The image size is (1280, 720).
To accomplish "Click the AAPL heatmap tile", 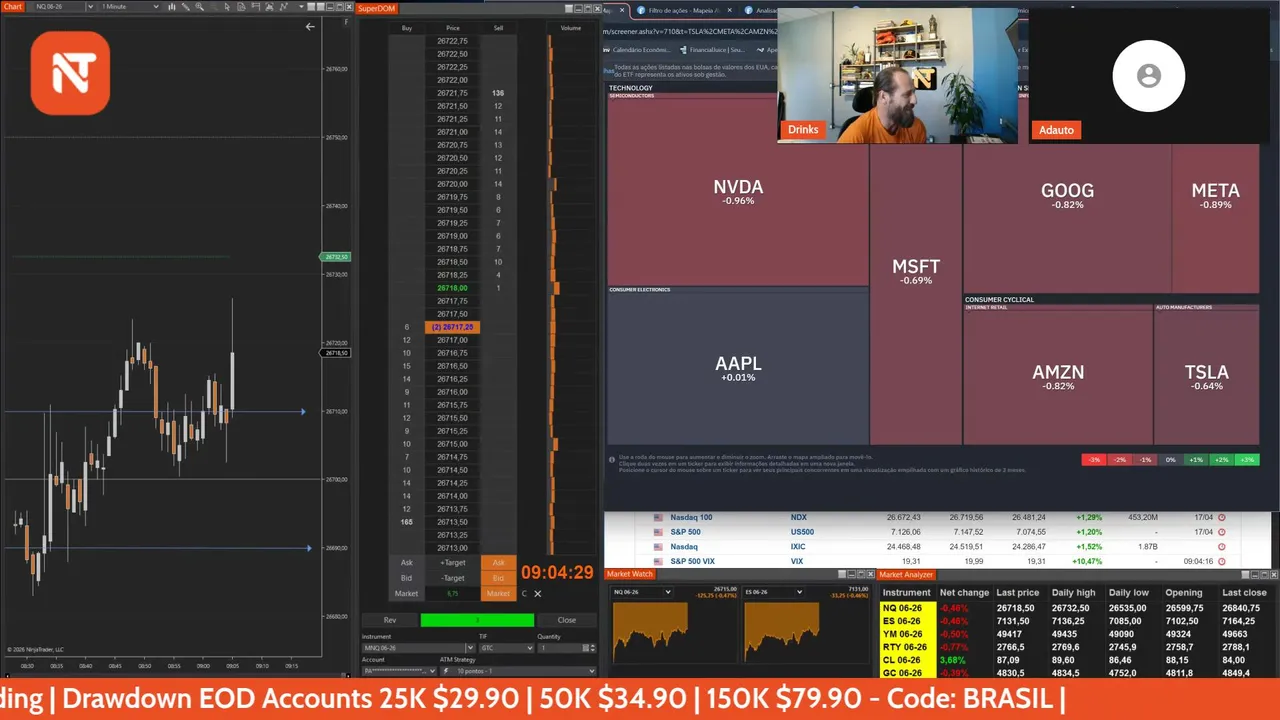I will 738,367.
